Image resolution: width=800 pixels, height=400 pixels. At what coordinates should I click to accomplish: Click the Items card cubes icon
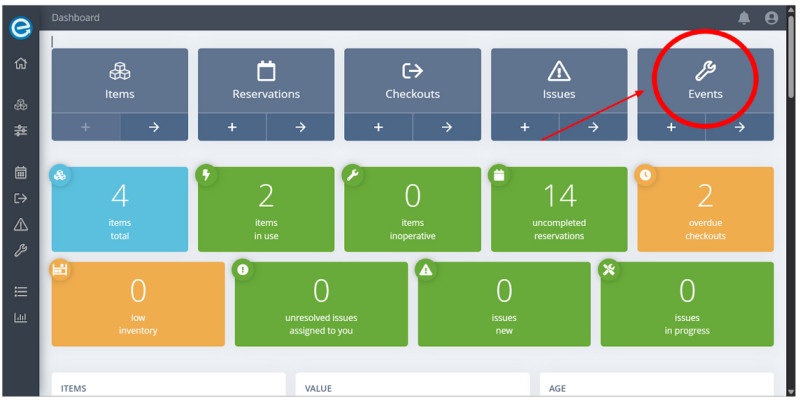(x=120, y=71)
